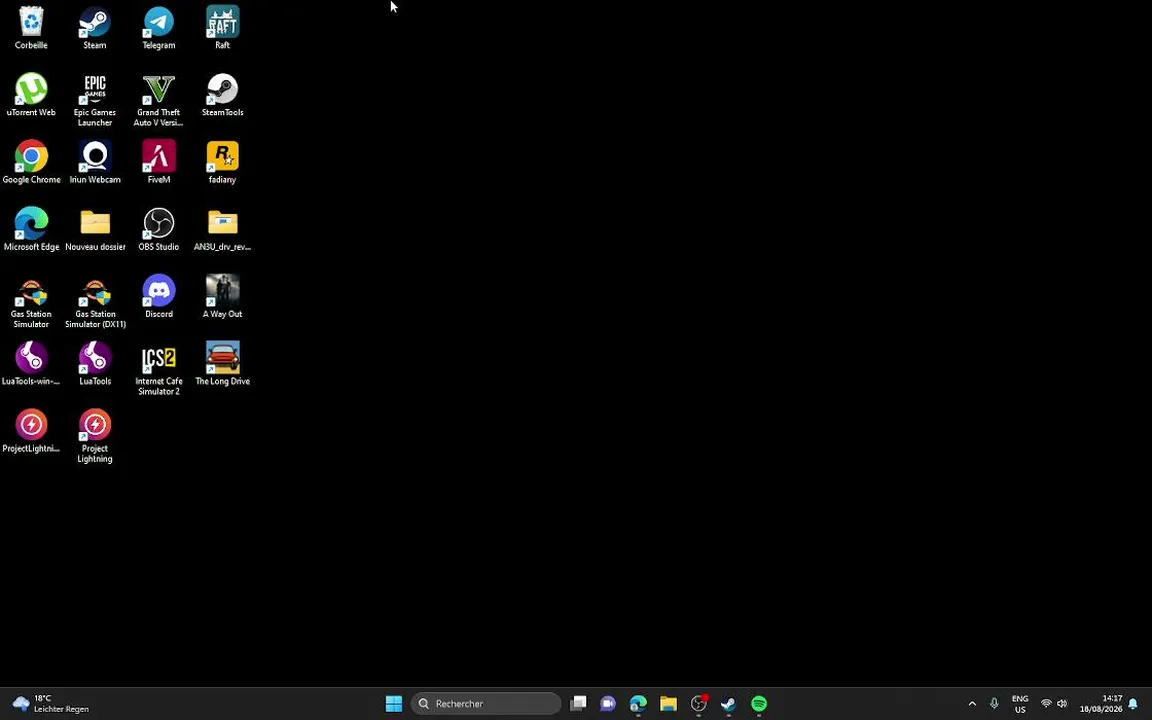This screenshot has height=720, width=1152.
Task: Click the Rechercher taskbar search box
Action: [486, 704]
